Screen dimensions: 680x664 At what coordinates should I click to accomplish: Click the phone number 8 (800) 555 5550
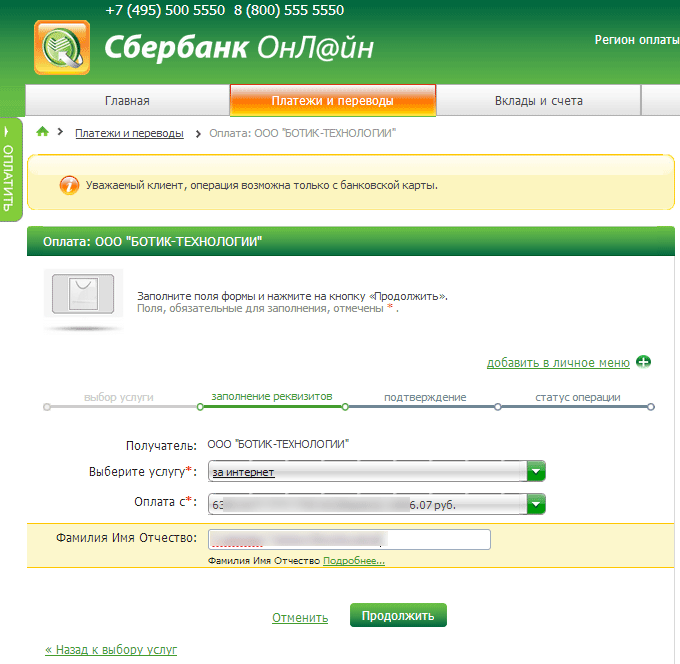coord(289,10)
